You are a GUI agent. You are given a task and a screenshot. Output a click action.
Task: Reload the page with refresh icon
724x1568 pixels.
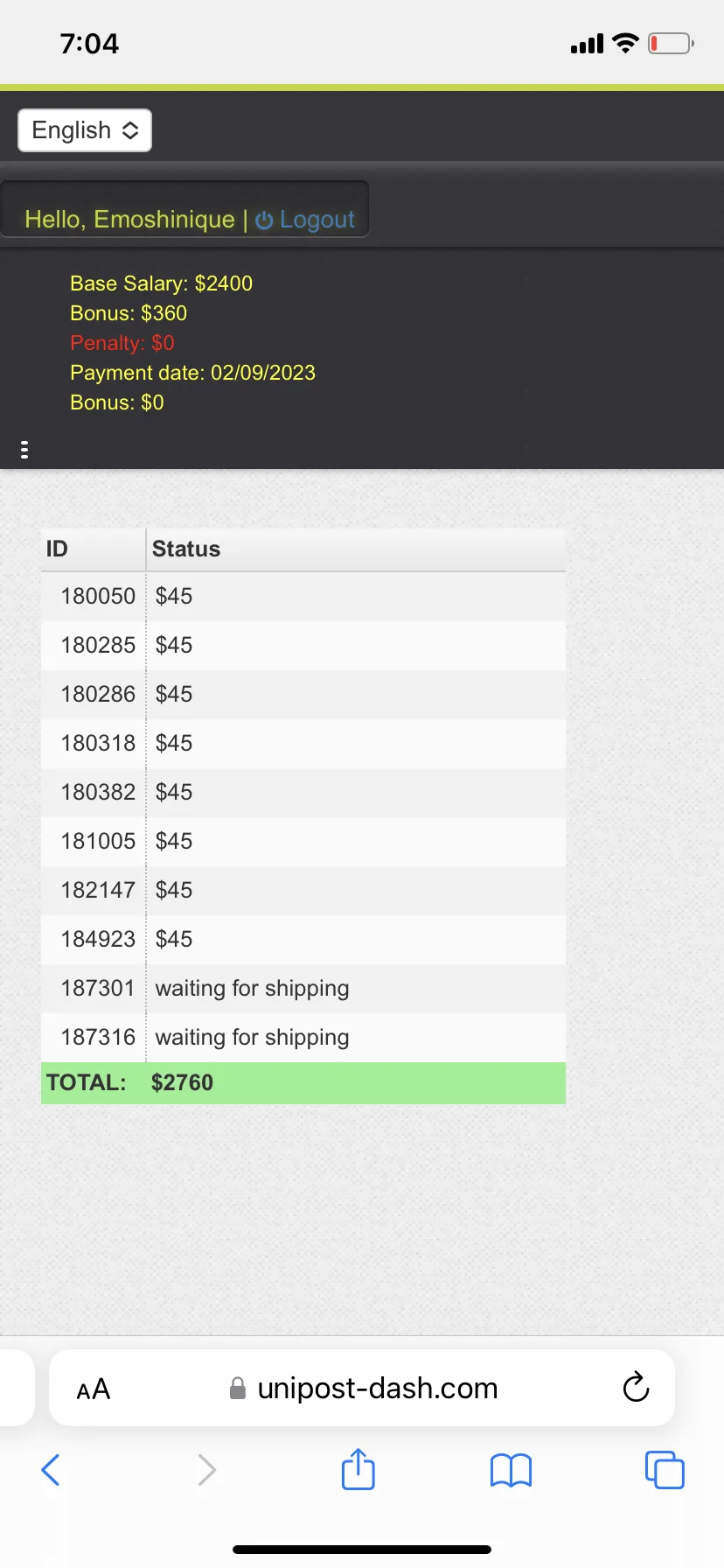(x=636, y=1388)
